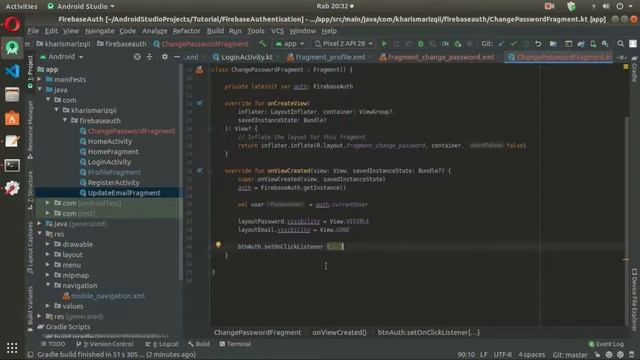
Task: Hide the Project panel with the minus icon
Action: pyautogui.click(x=177, y=57)
